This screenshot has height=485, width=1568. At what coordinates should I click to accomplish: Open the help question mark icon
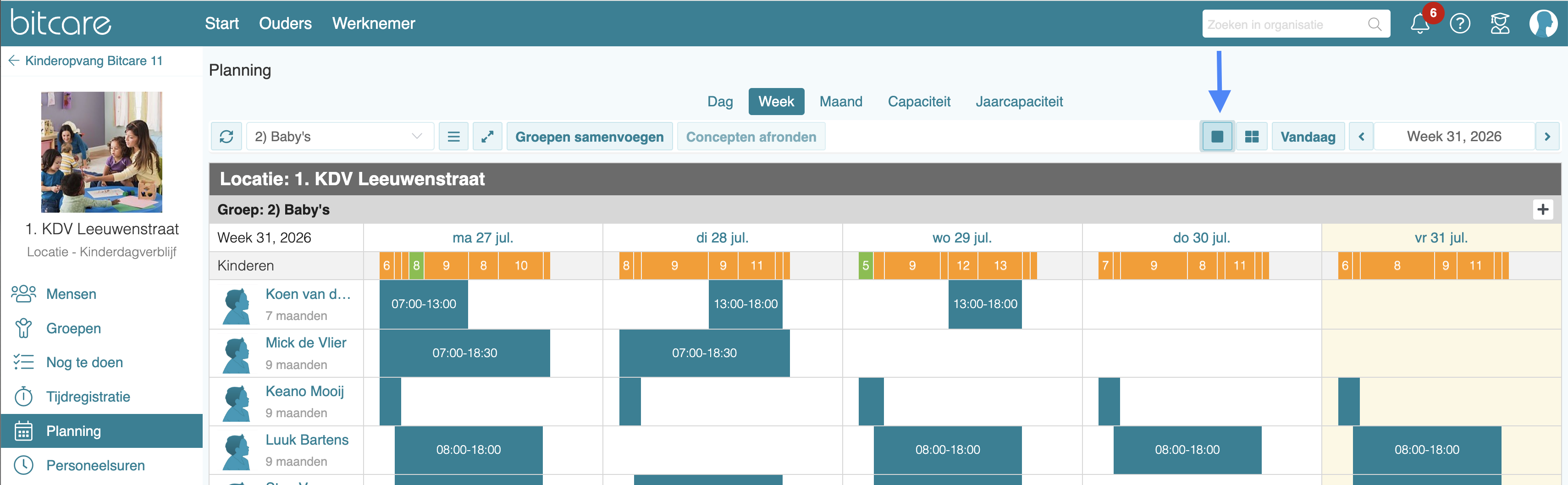(1460, 24)
